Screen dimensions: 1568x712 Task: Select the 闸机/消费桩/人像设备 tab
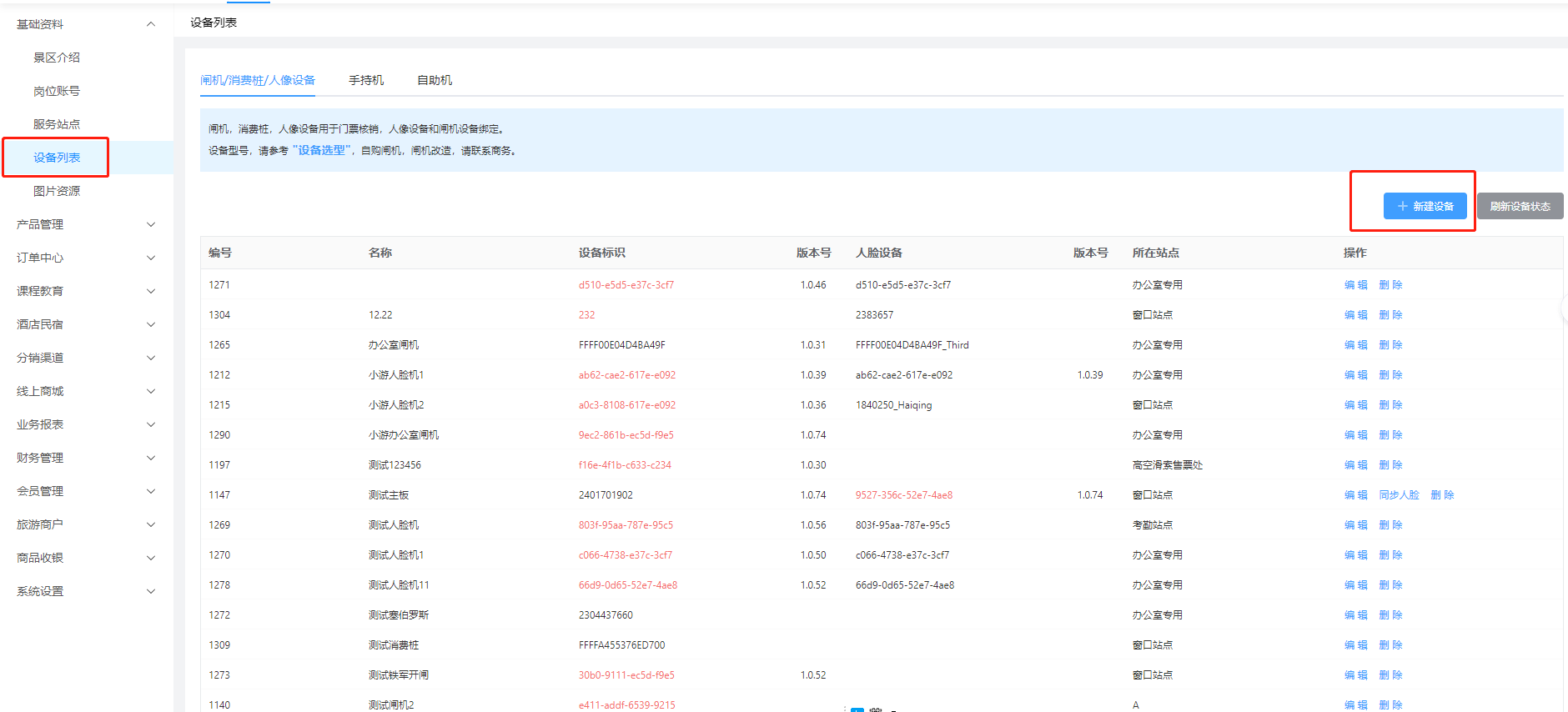(x=257, y=80)
